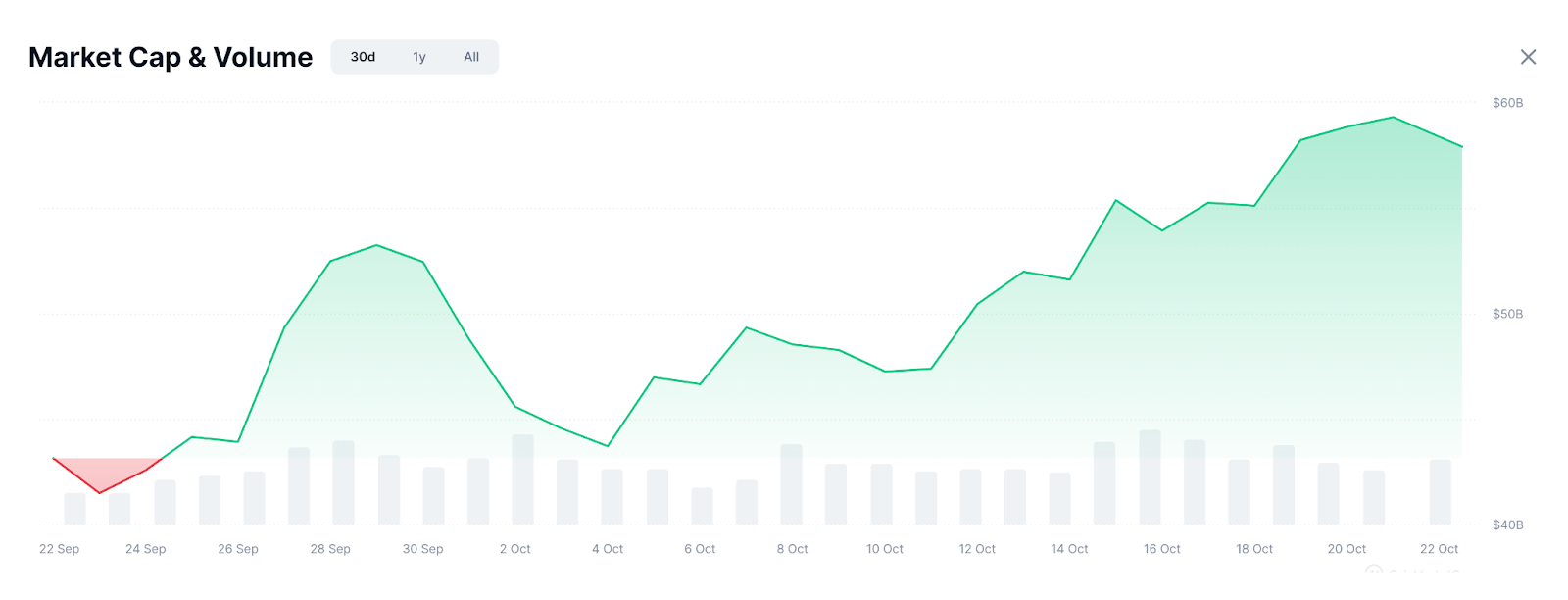Switch to the 1y time range
The height and width of the screenshot is (600, 1568).
(x=419, y=57)
